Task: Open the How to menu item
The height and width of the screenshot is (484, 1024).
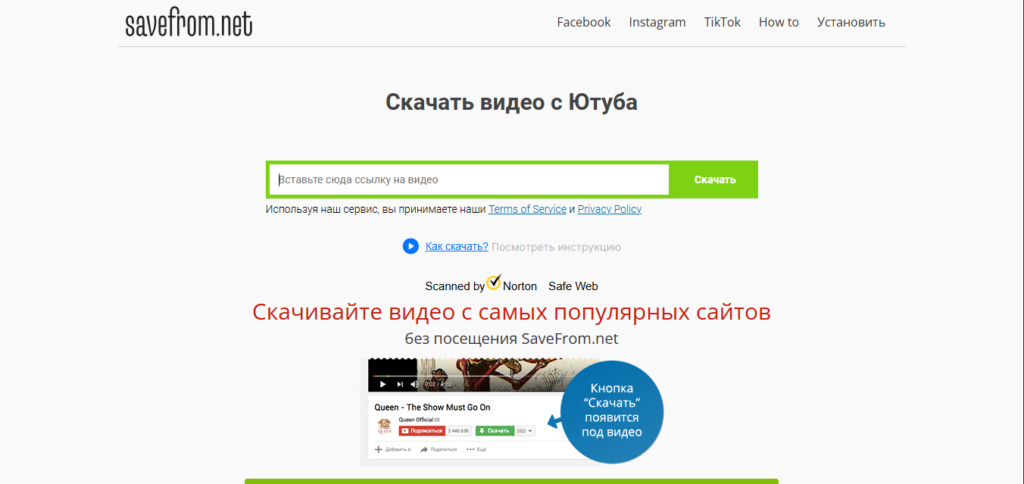Action: pyautogui.click(x=778, y=22)
